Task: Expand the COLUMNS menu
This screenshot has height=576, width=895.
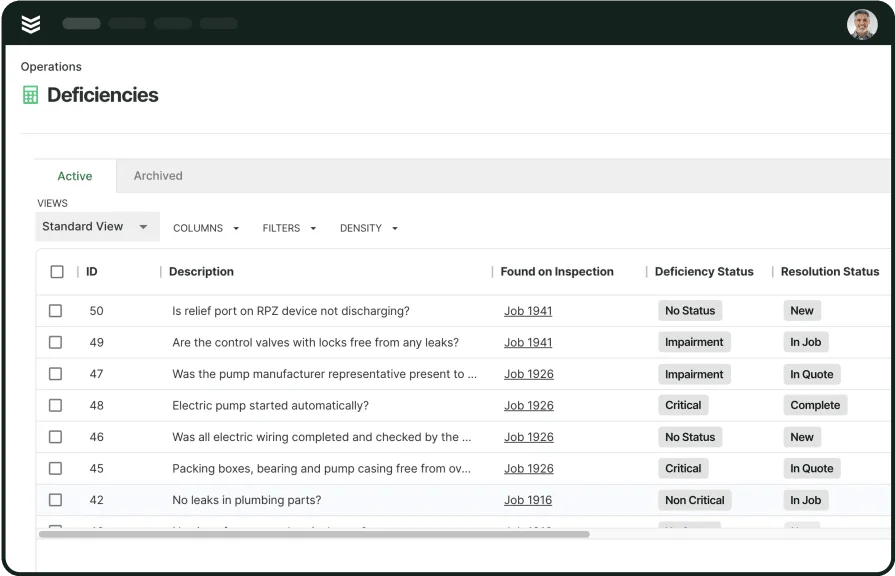Action: (x=206, y=228)
